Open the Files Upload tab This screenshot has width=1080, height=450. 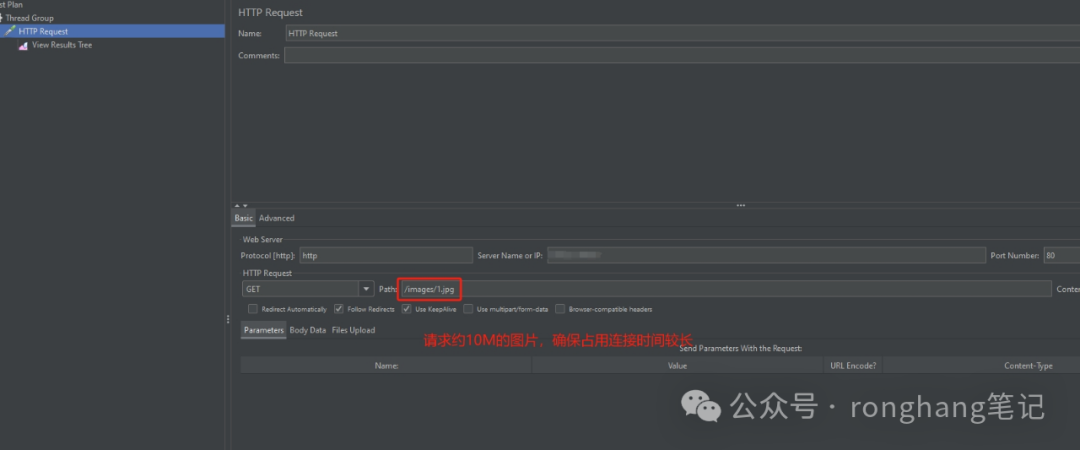pos(353,330)
